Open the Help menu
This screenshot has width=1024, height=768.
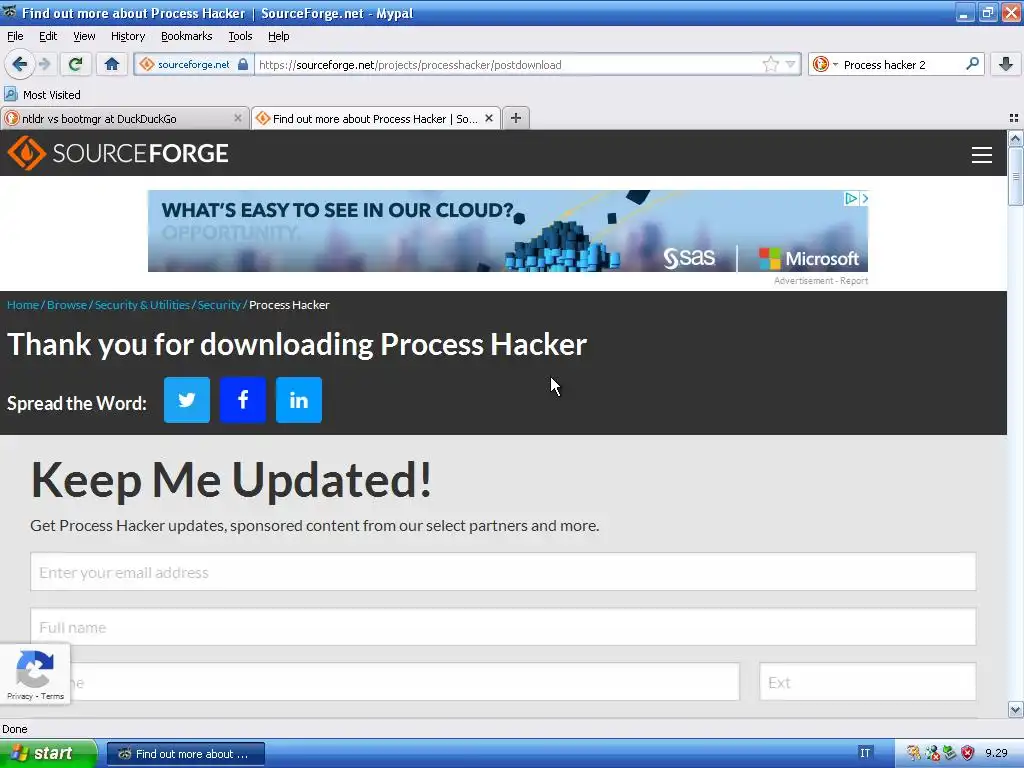click(x=279, y=36)
